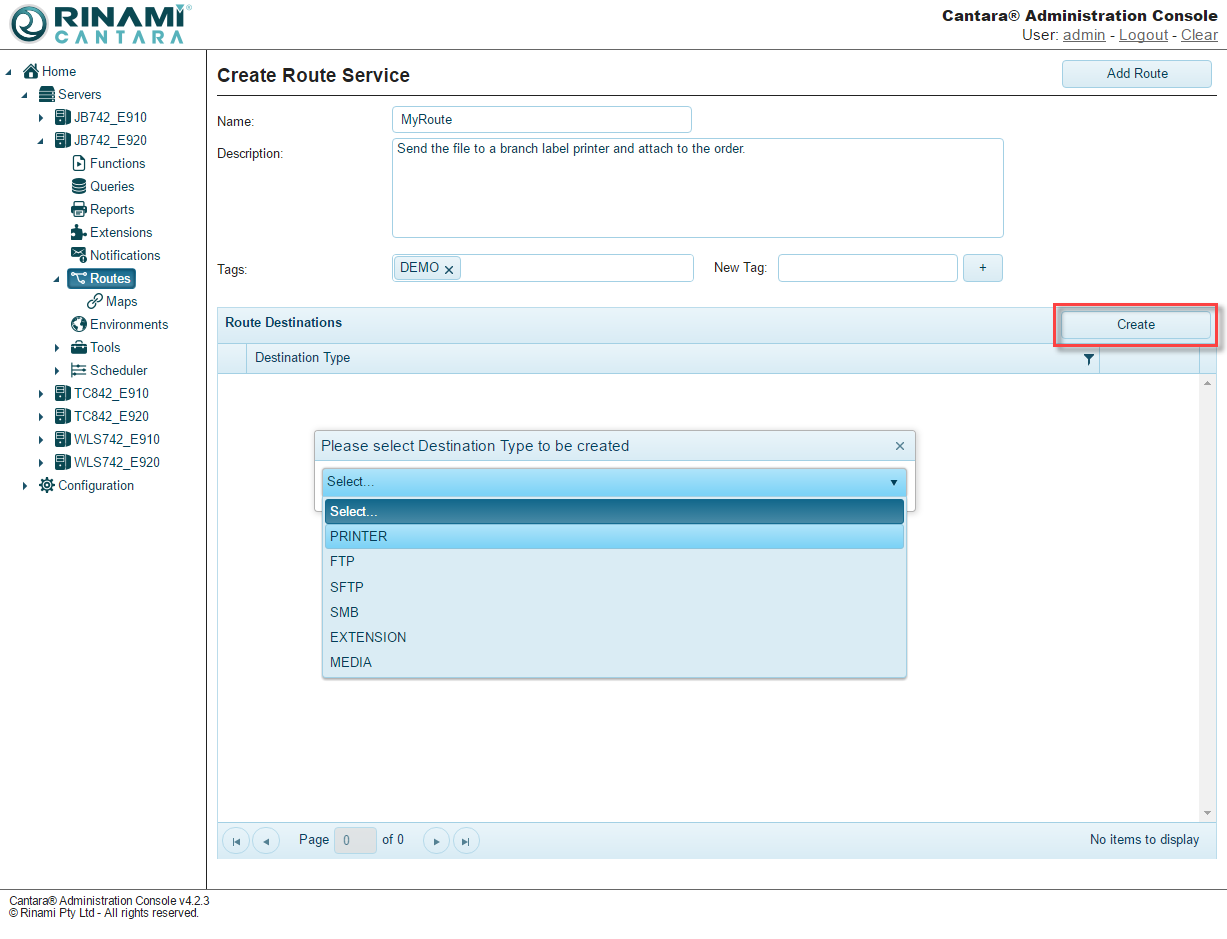Choose PRINTER from destination list

coord(613,536)
